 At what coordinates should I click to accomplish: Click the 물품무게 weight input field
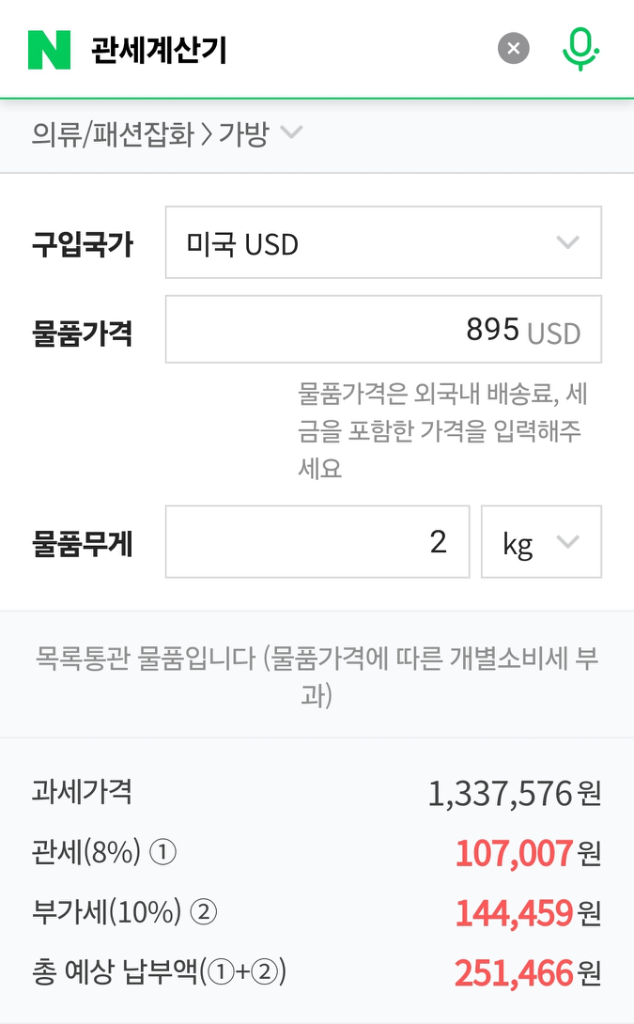tap(317, 542)
